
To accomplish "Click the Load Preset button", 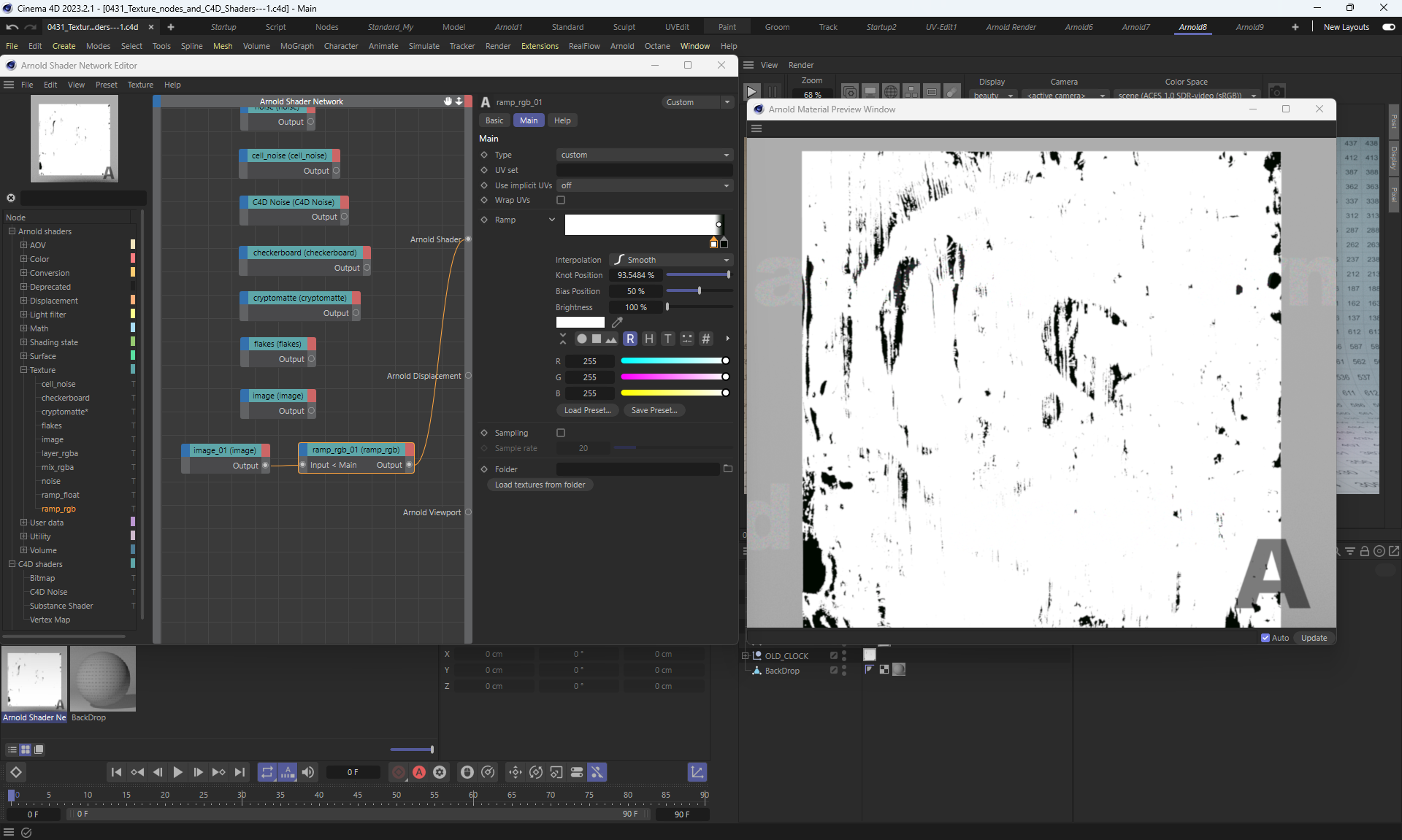I will [x=587, y=410].
